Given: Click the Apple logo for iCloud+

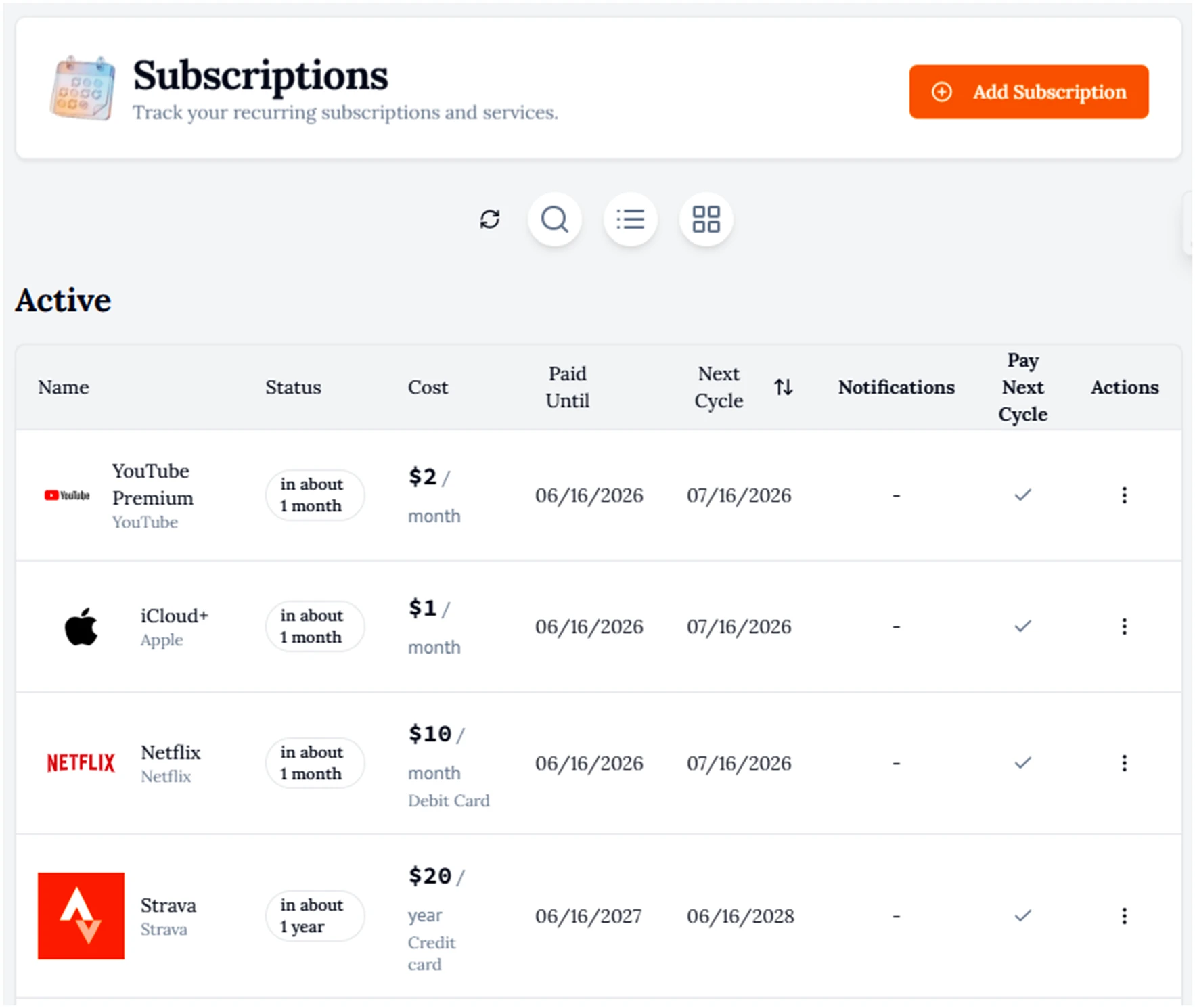Looking at the screenshot, I should pyautogui.click(x=81, y=626).
